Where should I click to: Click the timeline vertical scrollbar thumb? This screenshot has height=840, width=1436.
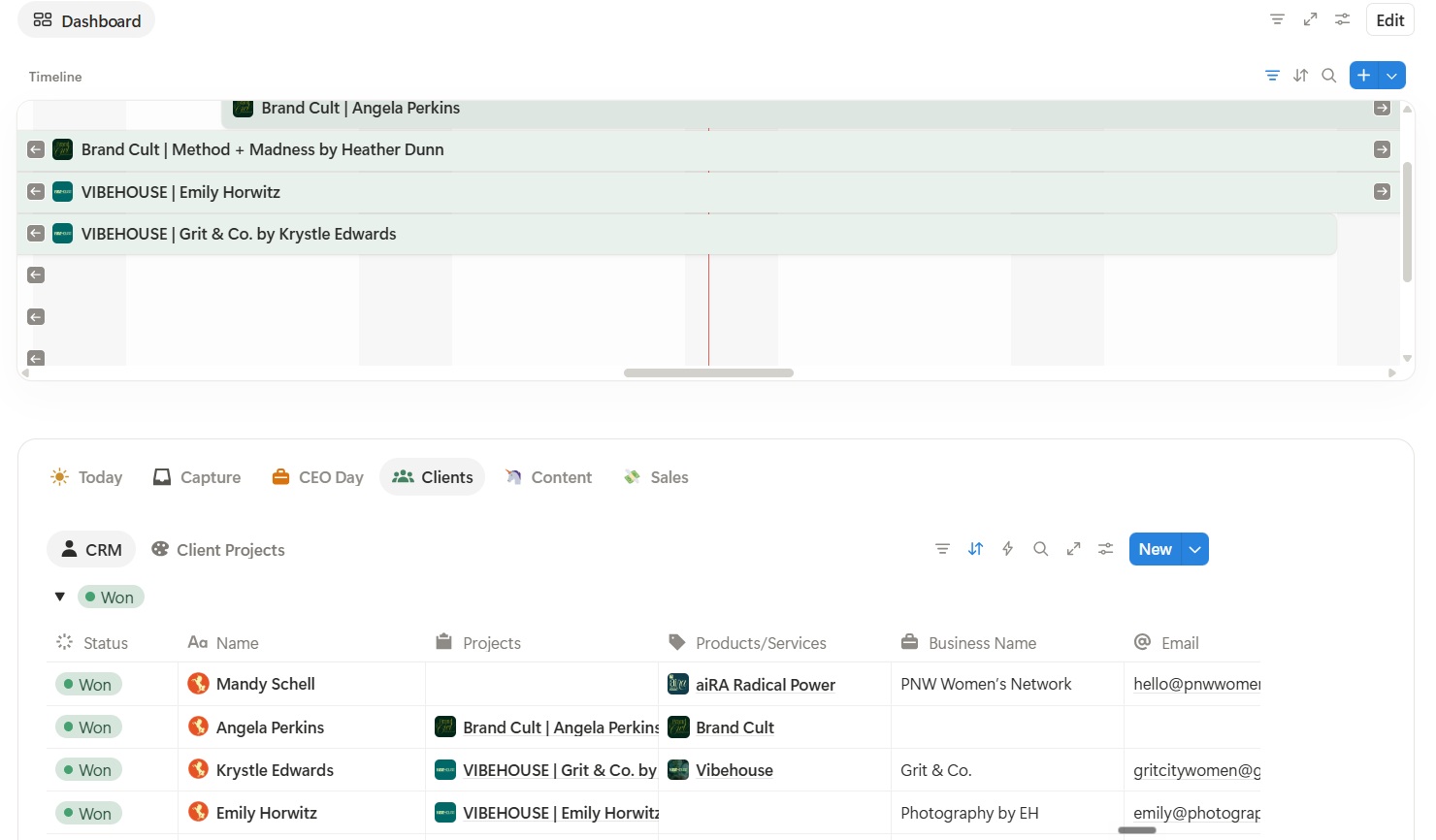point(1407,222)
